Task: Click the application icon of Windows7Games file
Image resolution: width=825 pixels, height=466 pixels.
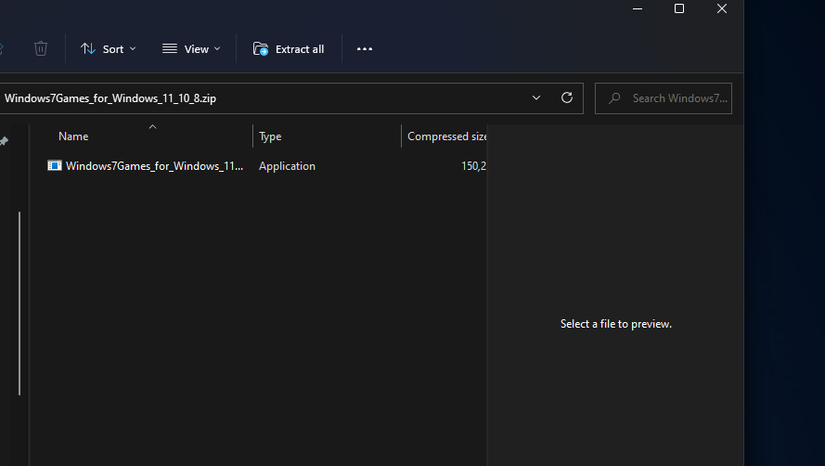Action: (55, 166)
